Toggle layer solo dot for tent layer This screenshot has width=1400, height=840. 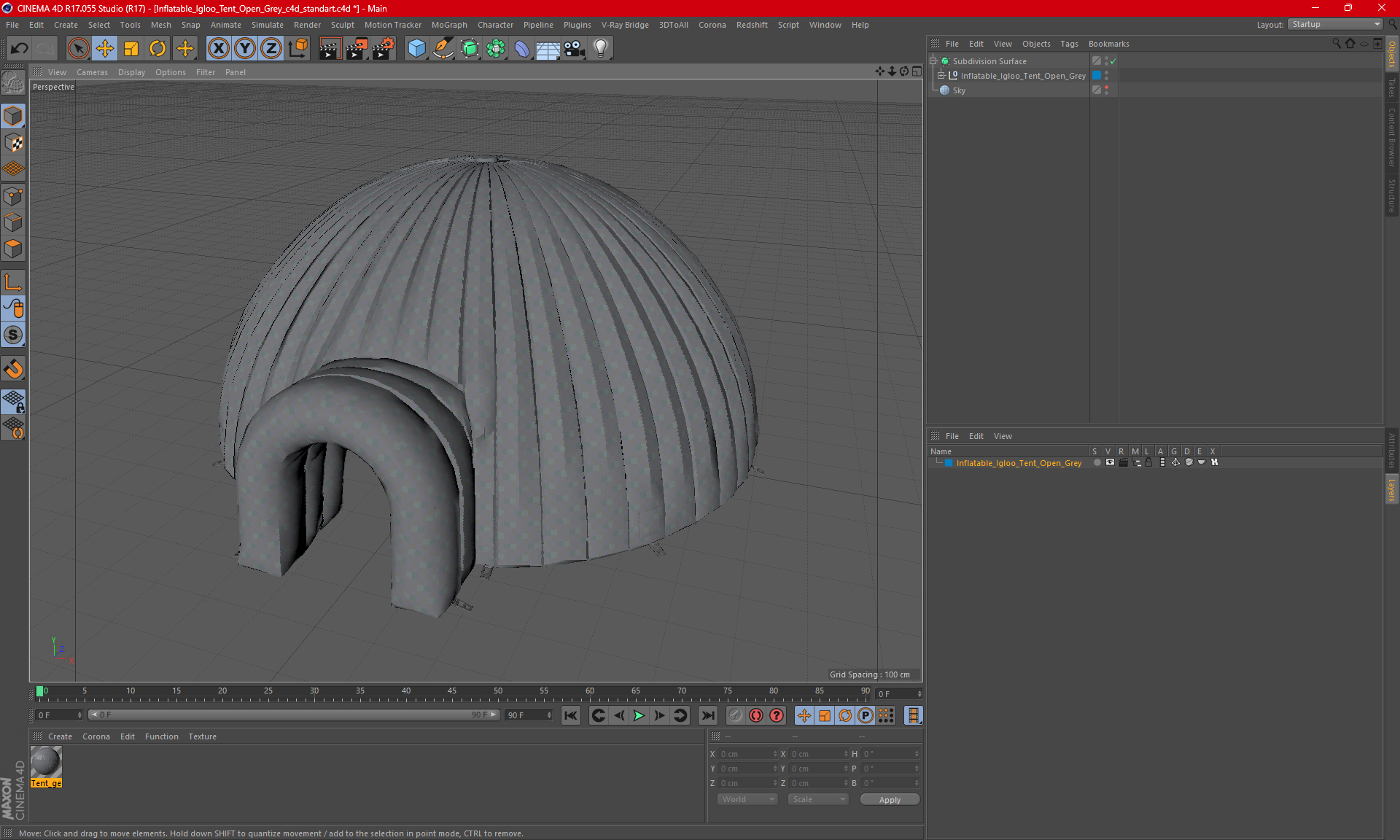coord(1097,462)
